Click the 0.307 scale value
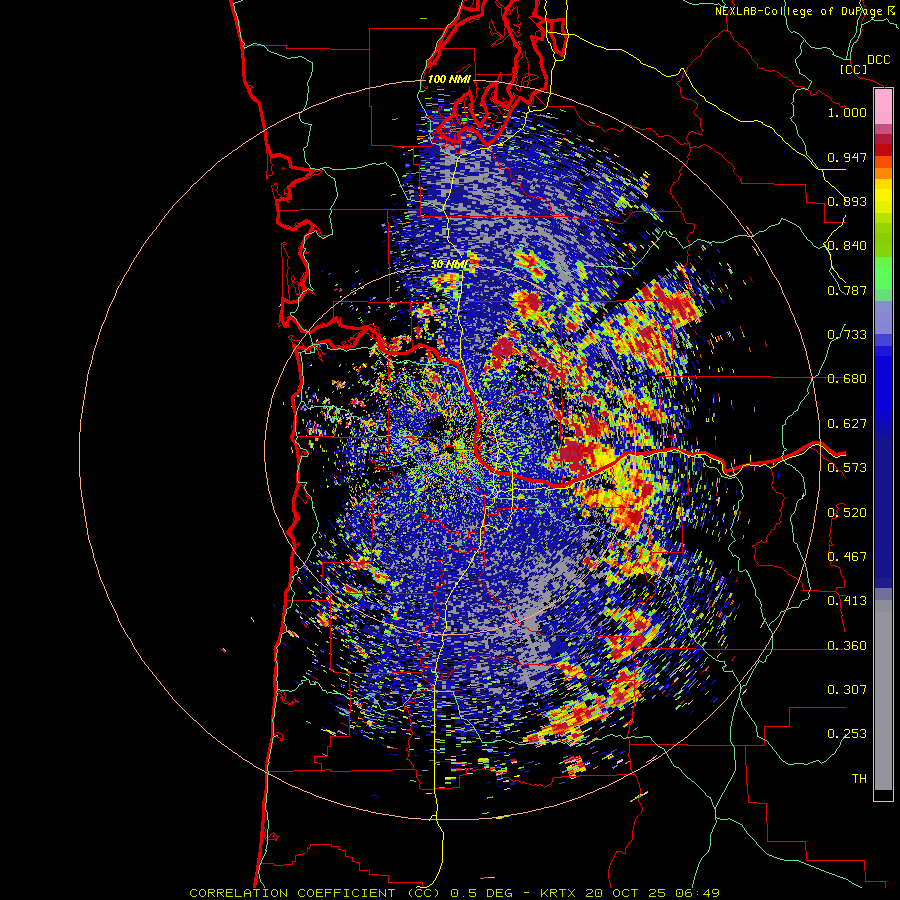The width and height of the screenshot is (900, 900). coord(847,690)
